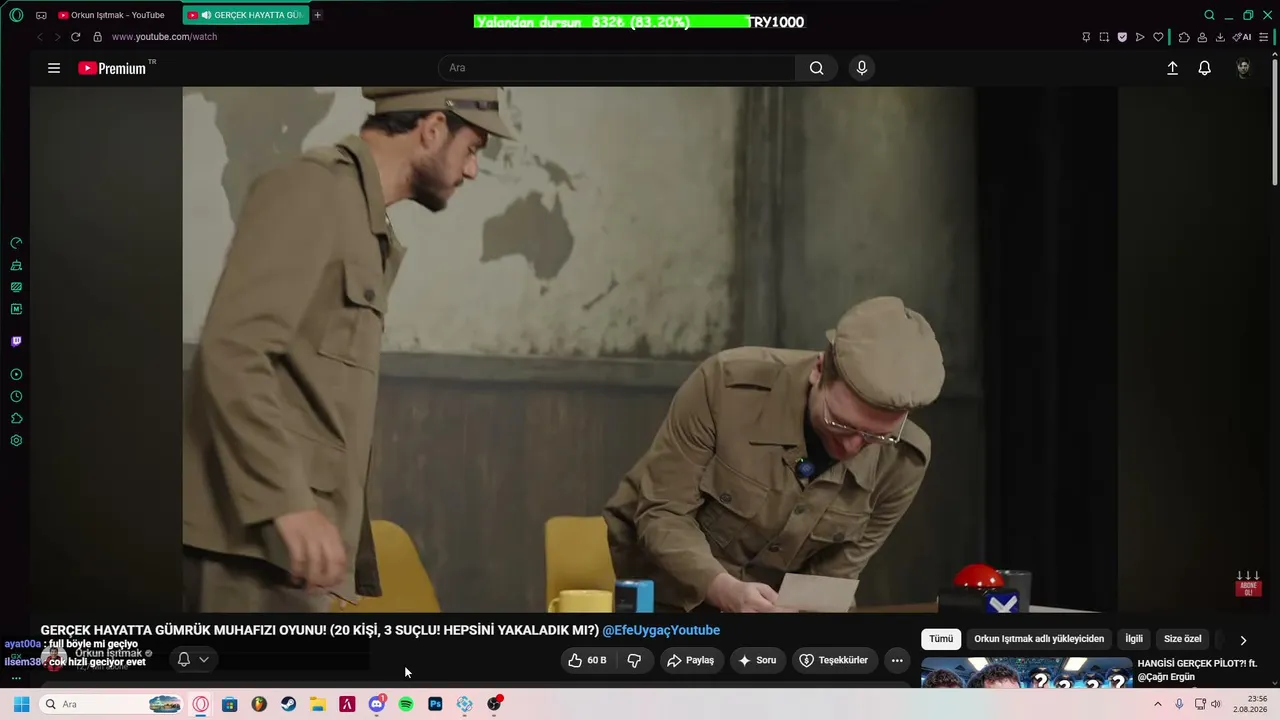This screenshot has height=720, width=1280.
Task: Open the Windows Start menu
Action: click(21, 704)
